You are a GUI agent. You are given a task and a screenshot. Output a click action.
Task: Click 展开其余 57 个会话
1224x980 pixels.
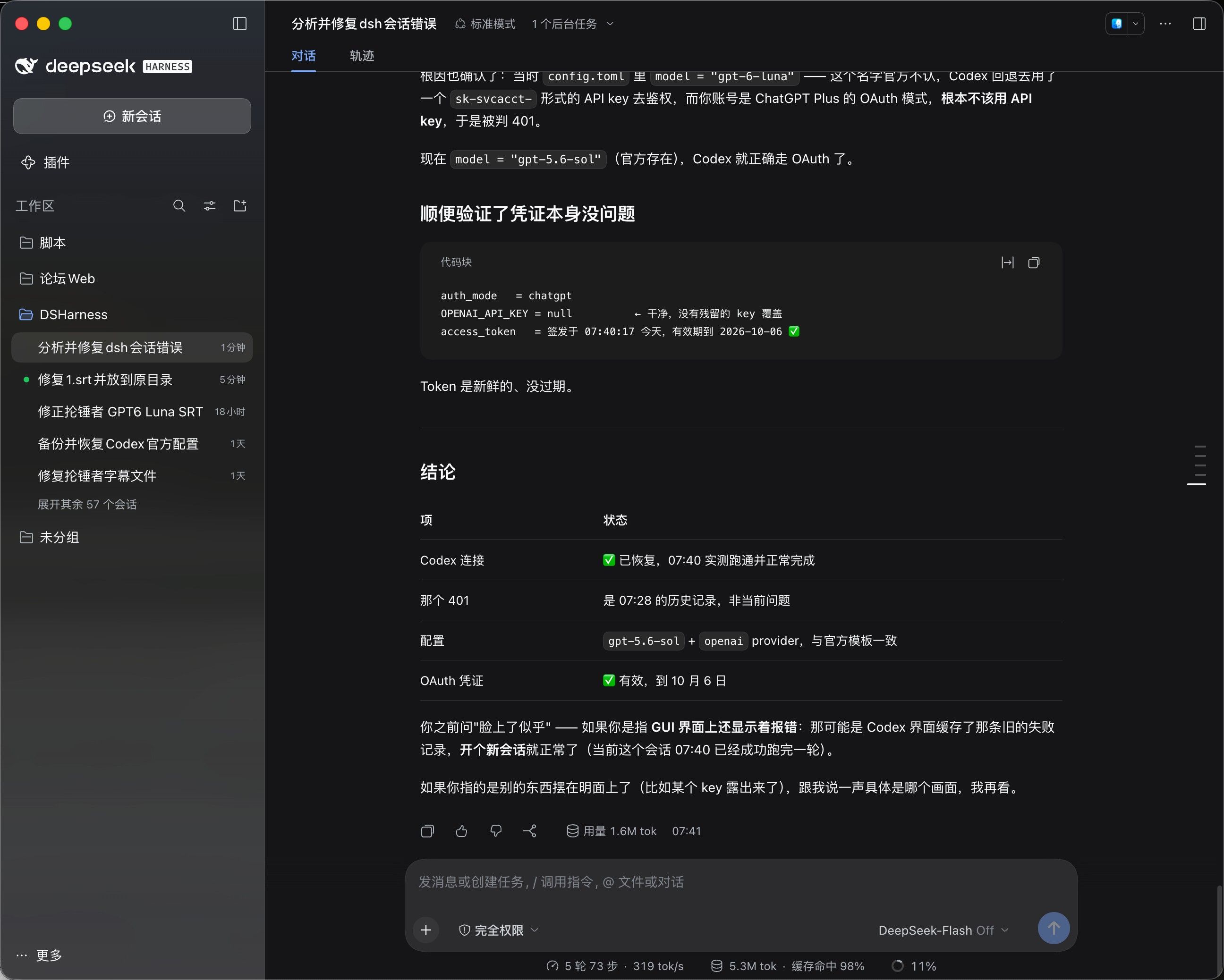87,505
